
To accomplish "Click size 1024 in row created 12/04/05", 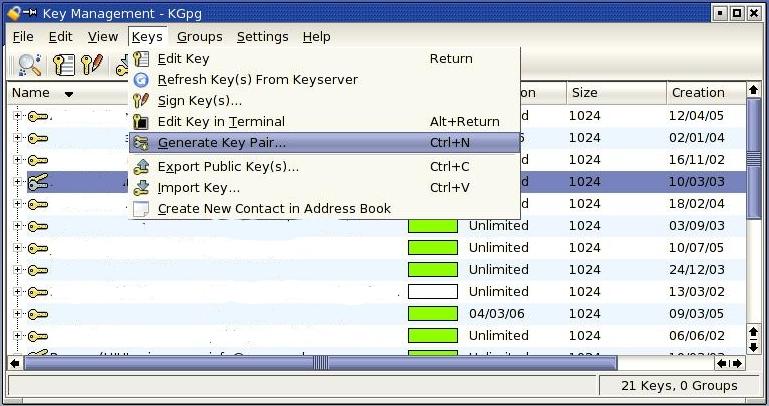I will click(585, 116).
